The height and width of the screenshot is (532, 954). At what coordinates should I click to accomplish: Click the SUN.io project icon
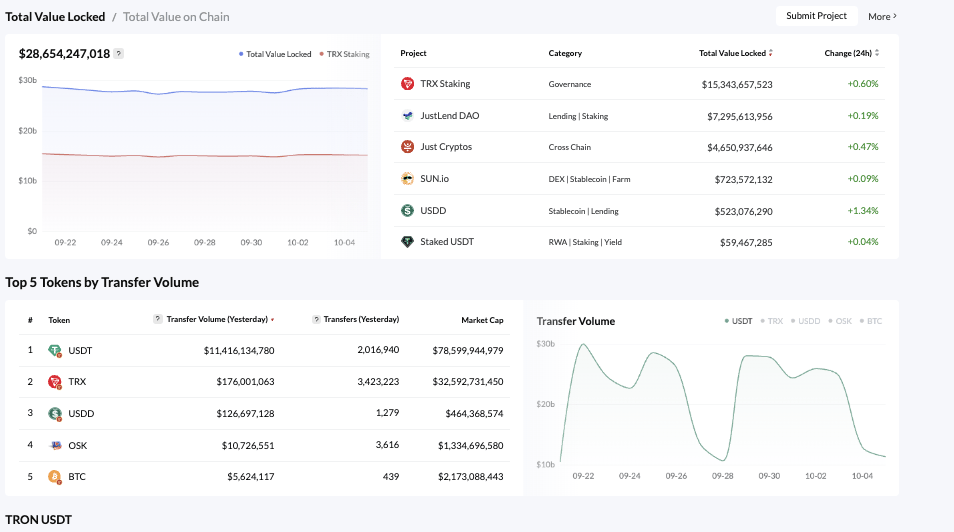pos(407,179)
